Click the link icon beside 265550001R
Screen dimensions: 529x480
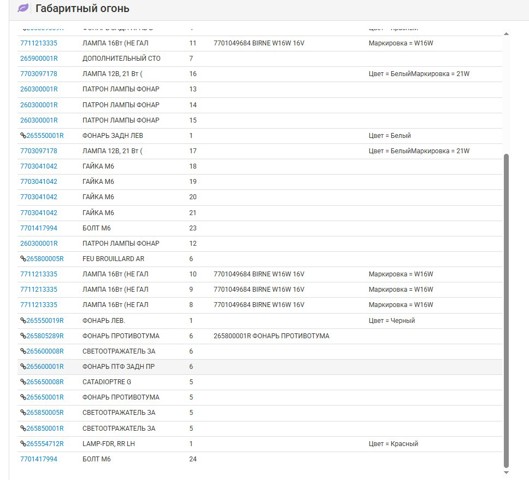pos(23,136)
